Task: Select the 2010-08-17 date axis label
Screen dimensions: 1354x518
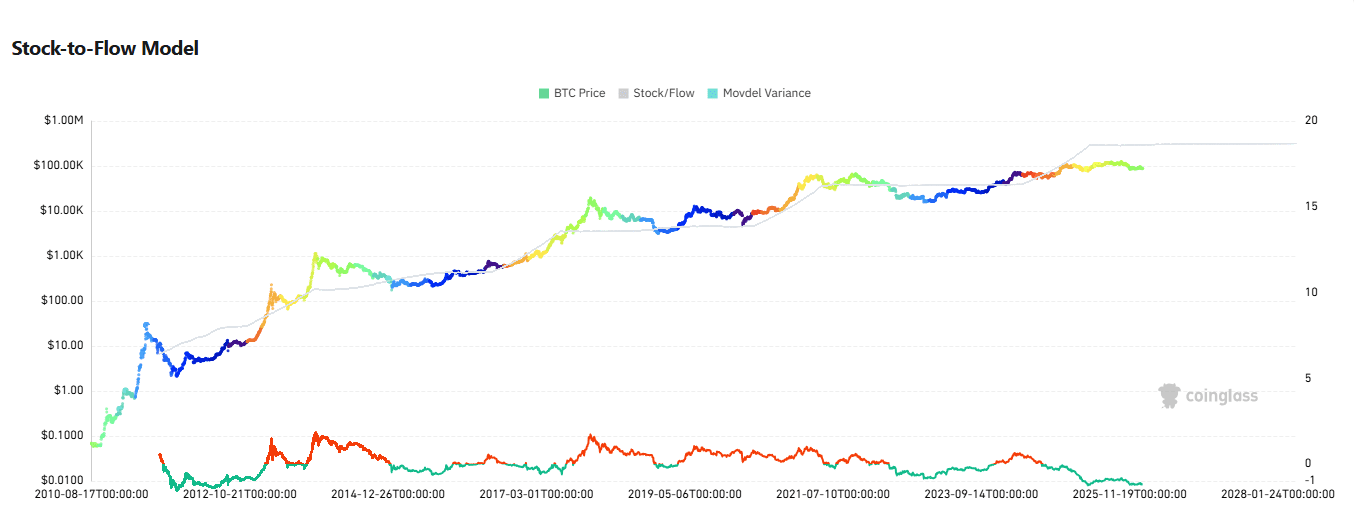Action: click(91, 494)
